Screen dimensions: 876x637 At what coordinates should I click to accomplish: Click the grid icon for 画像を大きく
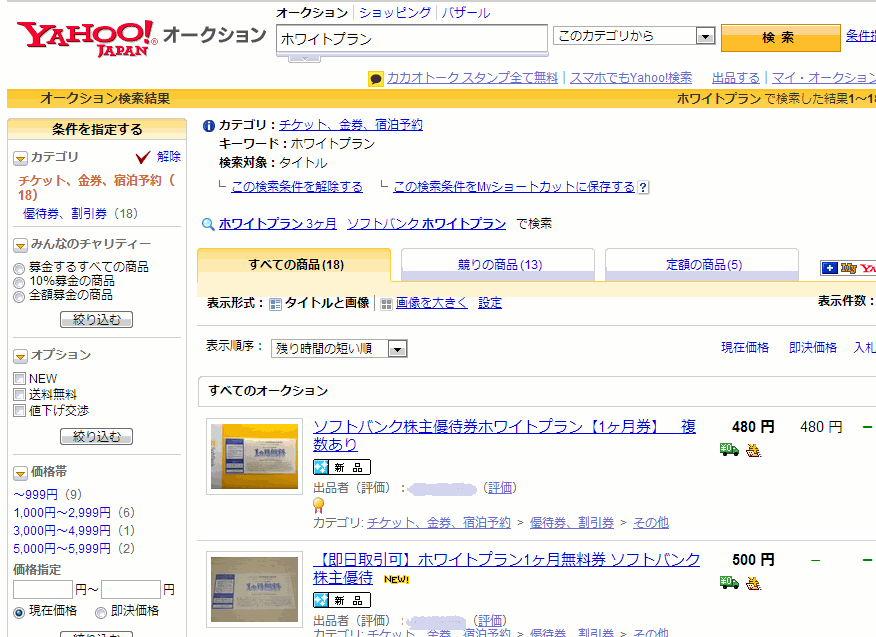point(386,304)
